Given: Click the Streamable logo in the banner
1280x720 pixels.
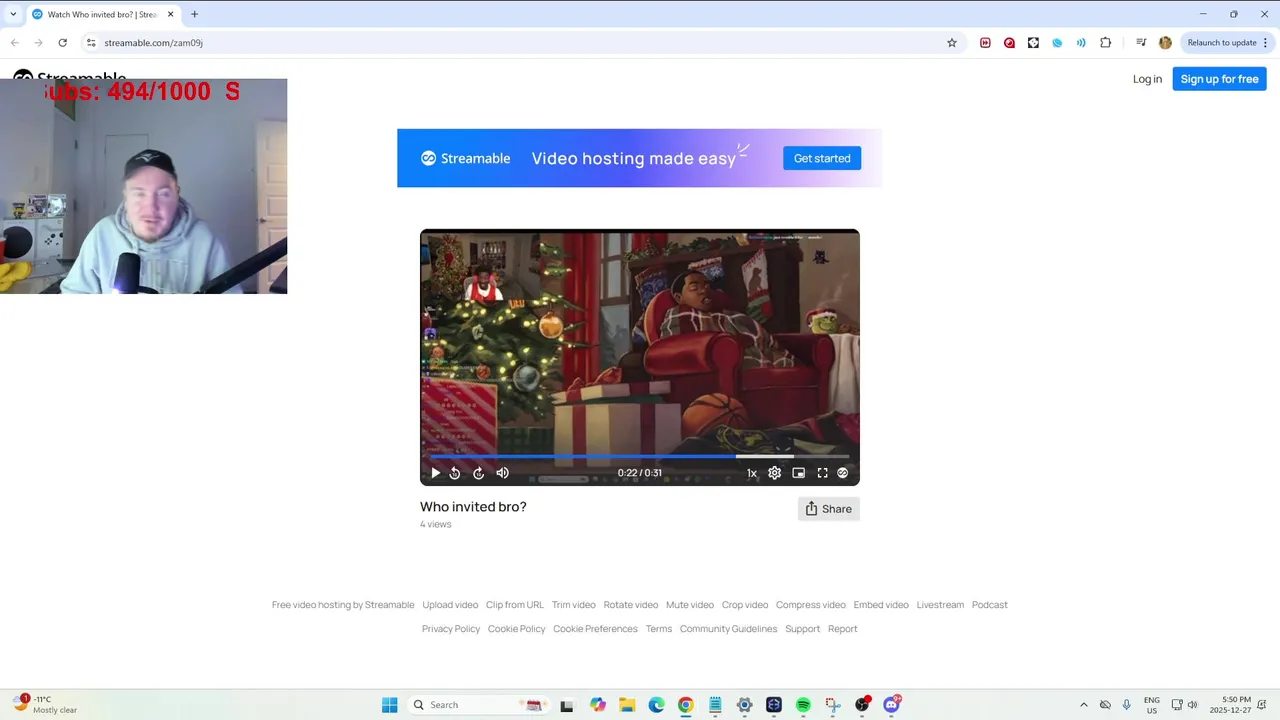Looking at the screenshot, I should point(466,158).
